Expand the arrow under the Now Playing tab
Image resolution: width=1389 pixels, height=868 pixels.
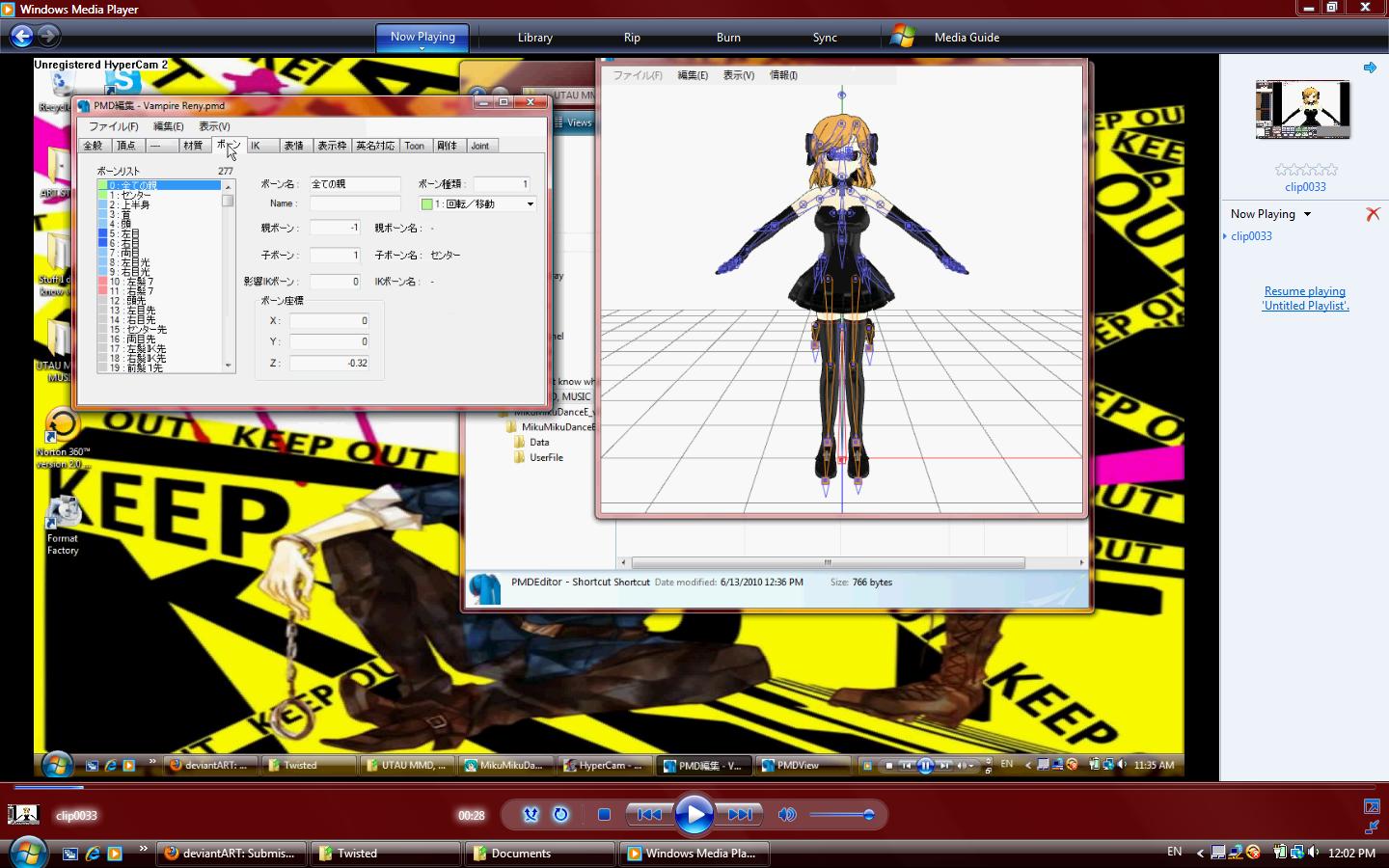tap(422, 47)
